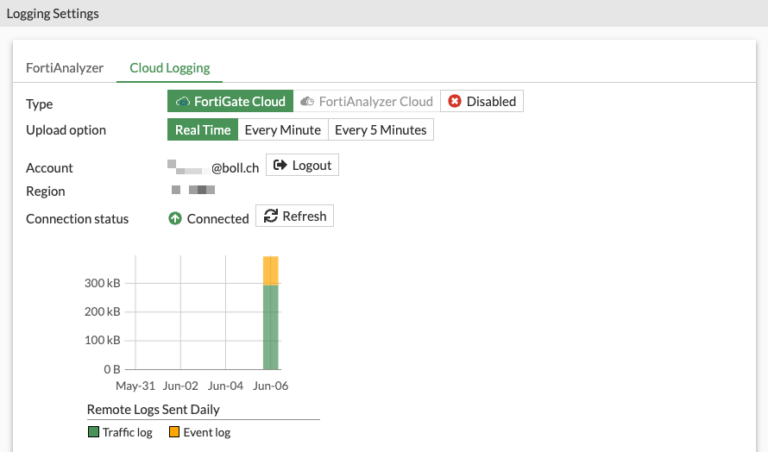The height and width of the screenshot is (452, 768).
Task: Set type to Disabled
Action: (x=482, y=101)
